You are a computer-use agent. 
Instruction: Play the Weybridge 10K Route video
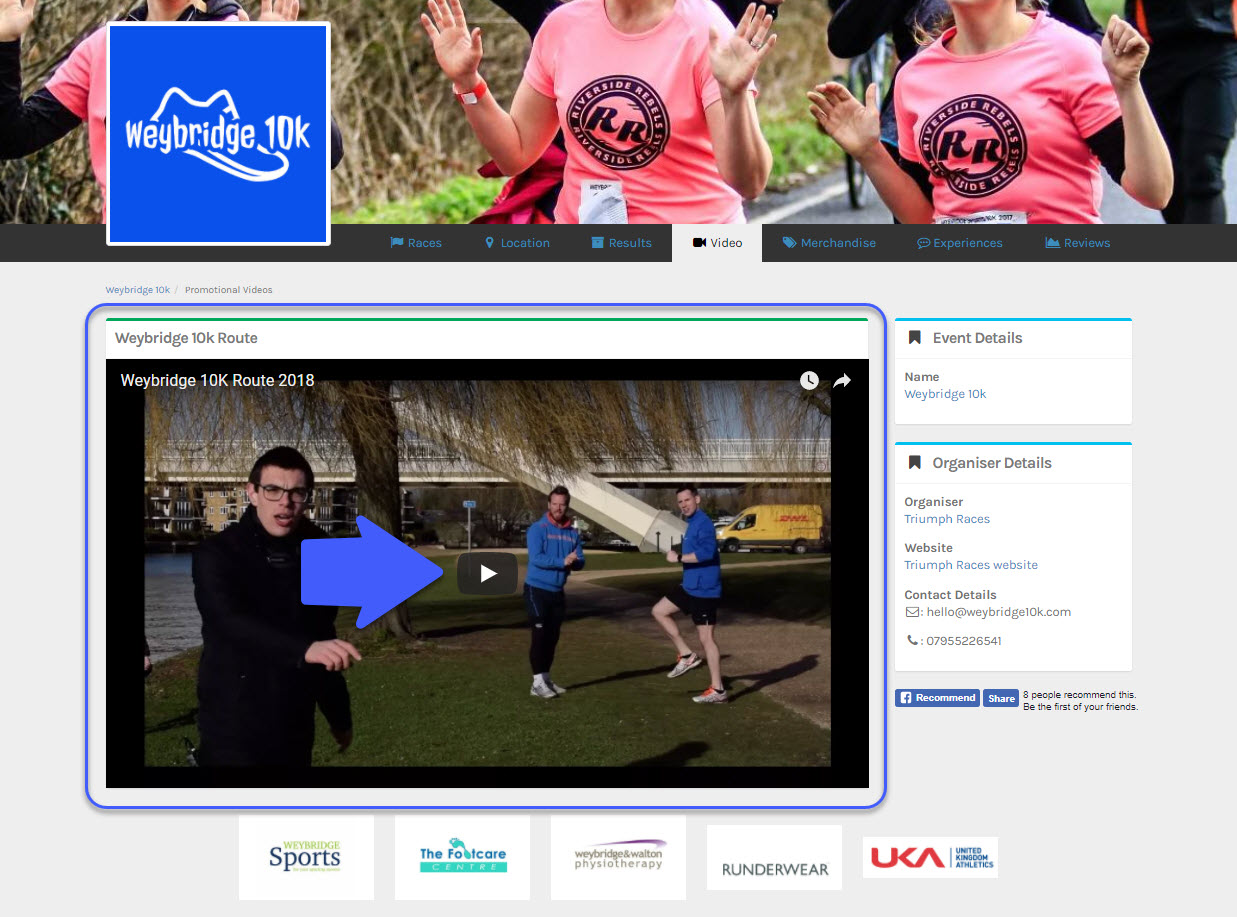pyautogui.click(x=487, y=573)
